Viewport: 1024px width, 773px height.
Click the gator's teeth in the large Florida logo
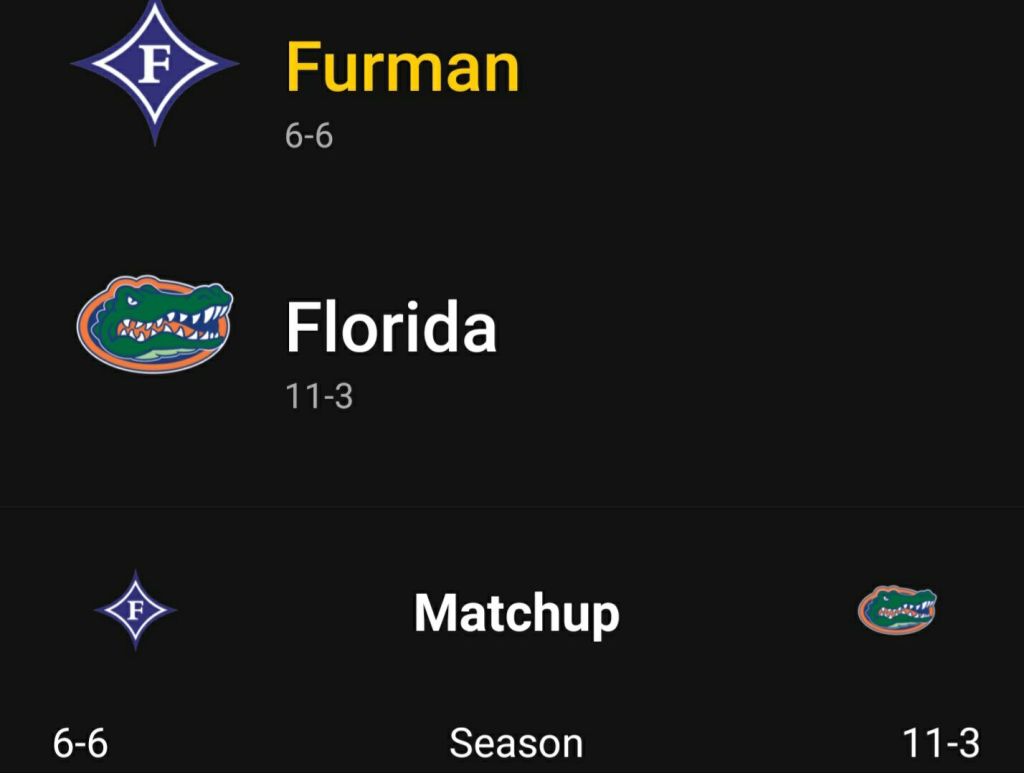170,323
